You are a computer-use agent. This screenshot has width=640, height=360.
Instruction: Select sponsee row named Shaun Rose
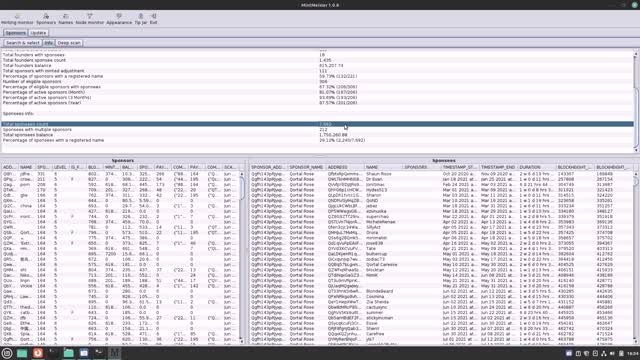[441, 174]
